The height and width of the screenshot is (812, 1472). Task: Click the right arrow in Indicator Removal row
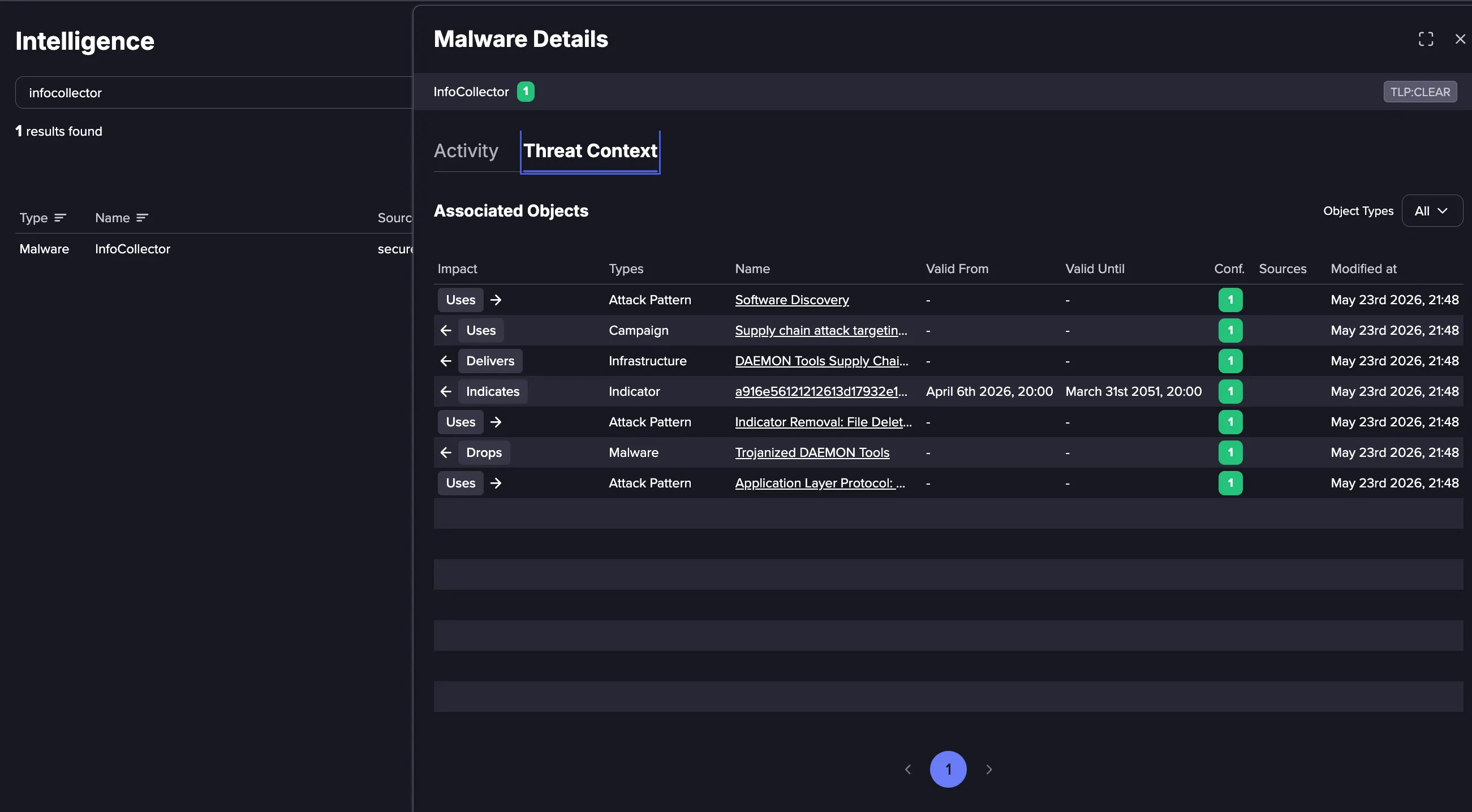(496, 422)
